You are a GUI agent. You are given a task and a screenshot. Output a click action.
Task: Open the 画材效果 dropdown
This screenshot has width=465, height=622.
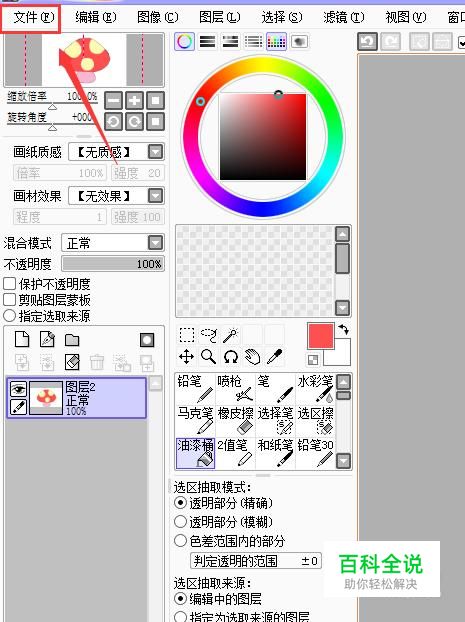116,196
